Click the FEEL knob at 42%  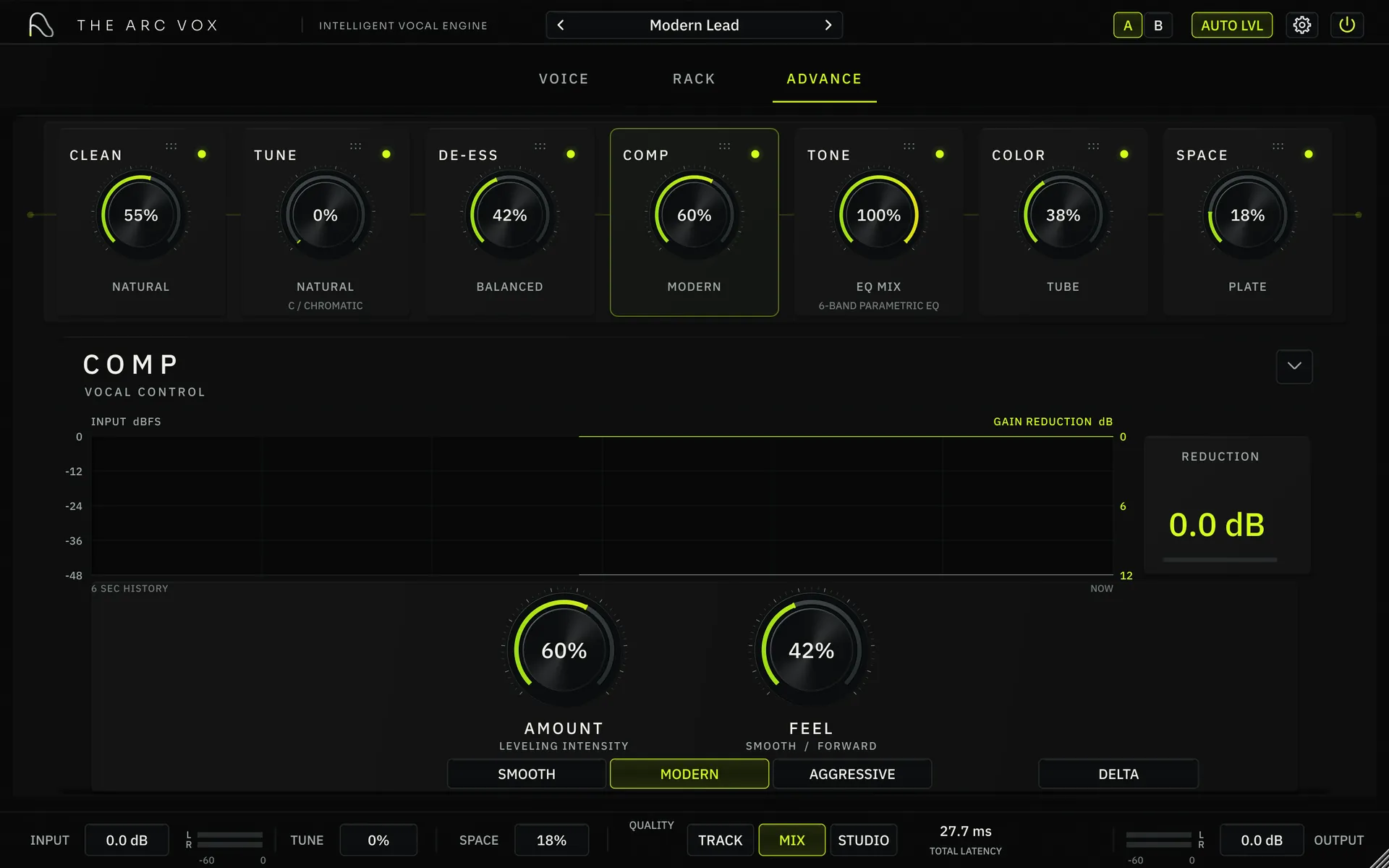812,650
